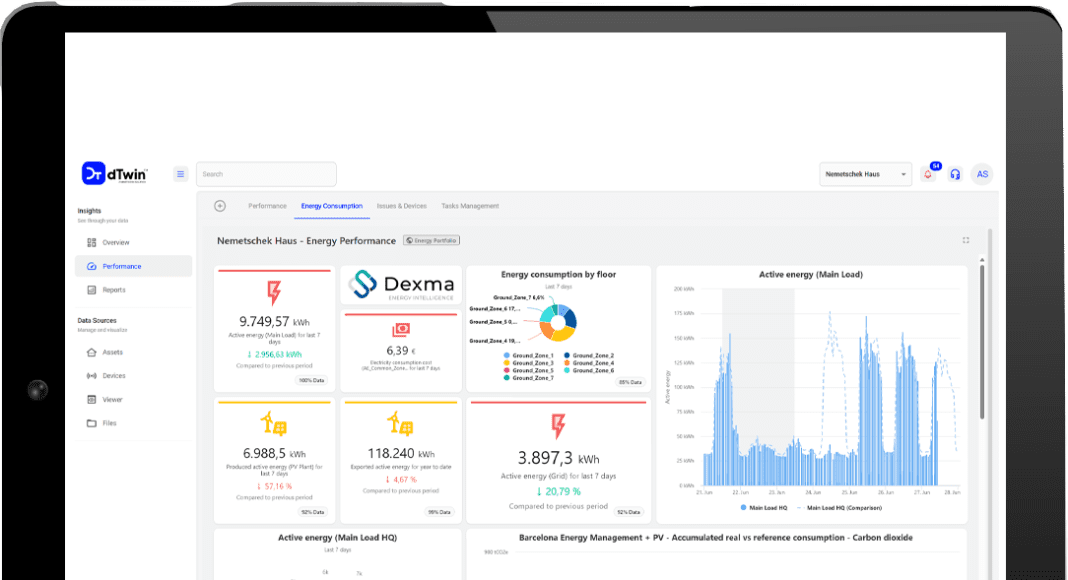Click the Search input field
1068x580 pixels.
point(266,174)
